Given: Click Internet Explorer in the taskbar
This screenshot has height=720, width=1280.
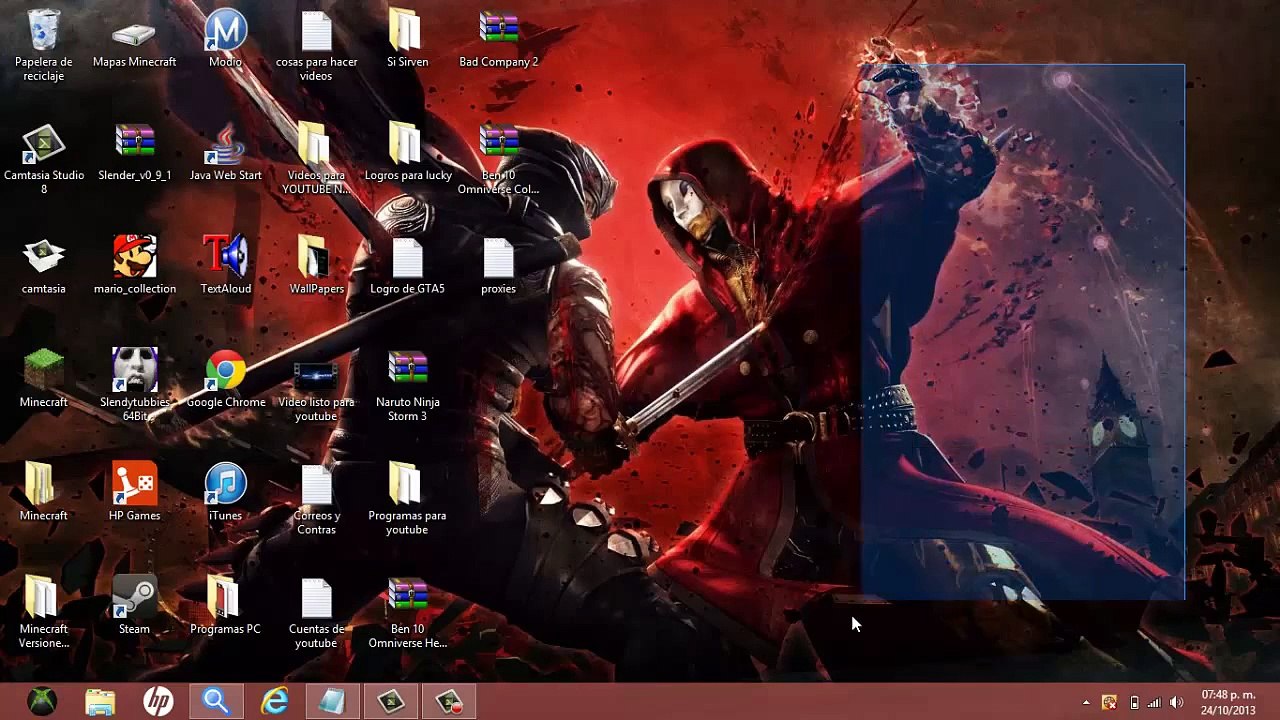Looking at the screenshot, I should (x=274, y=702).
